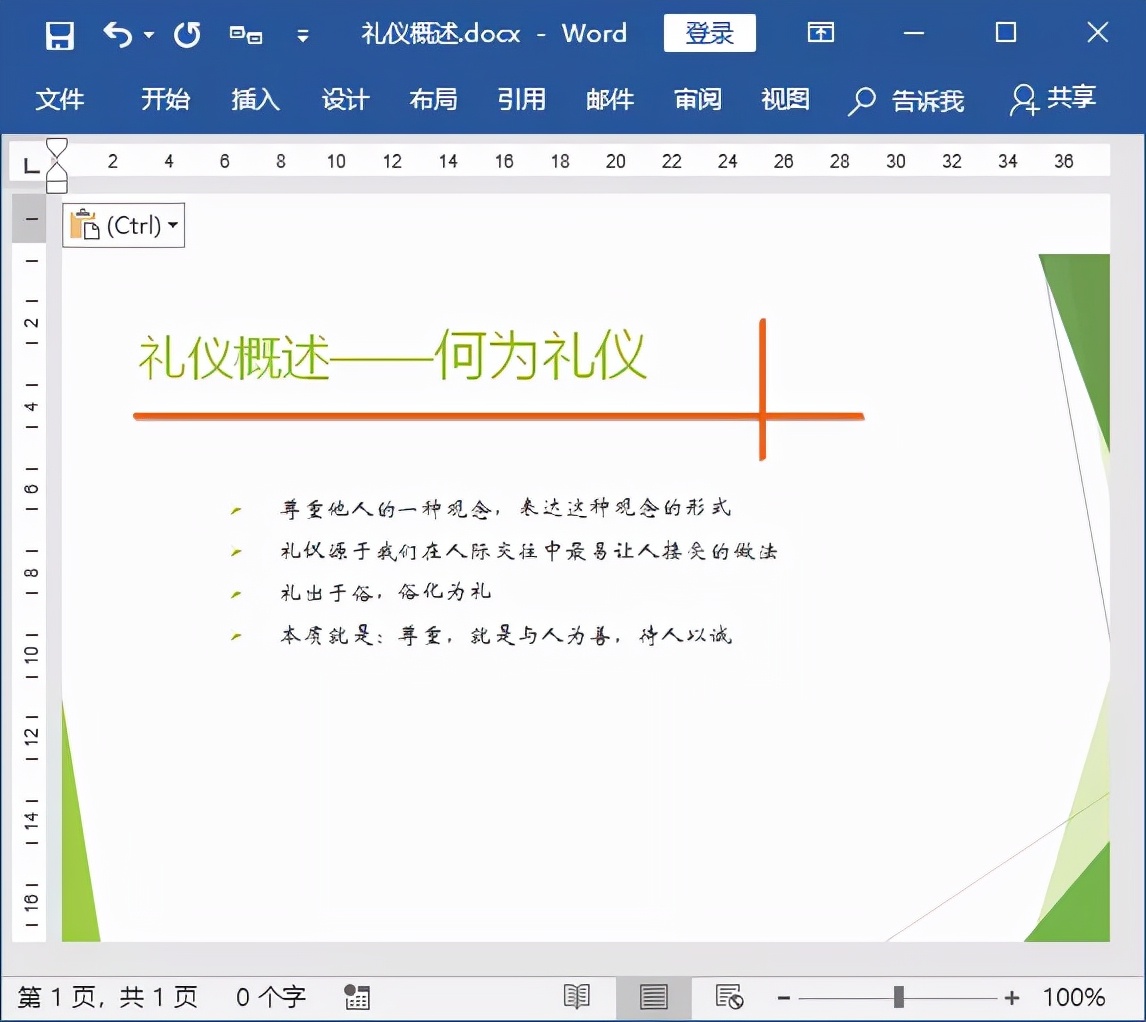This screenshot has width=1146, height=1022.
Task: Switch to the 插入 ribbon tab
Action: click(x=255, y=100)
